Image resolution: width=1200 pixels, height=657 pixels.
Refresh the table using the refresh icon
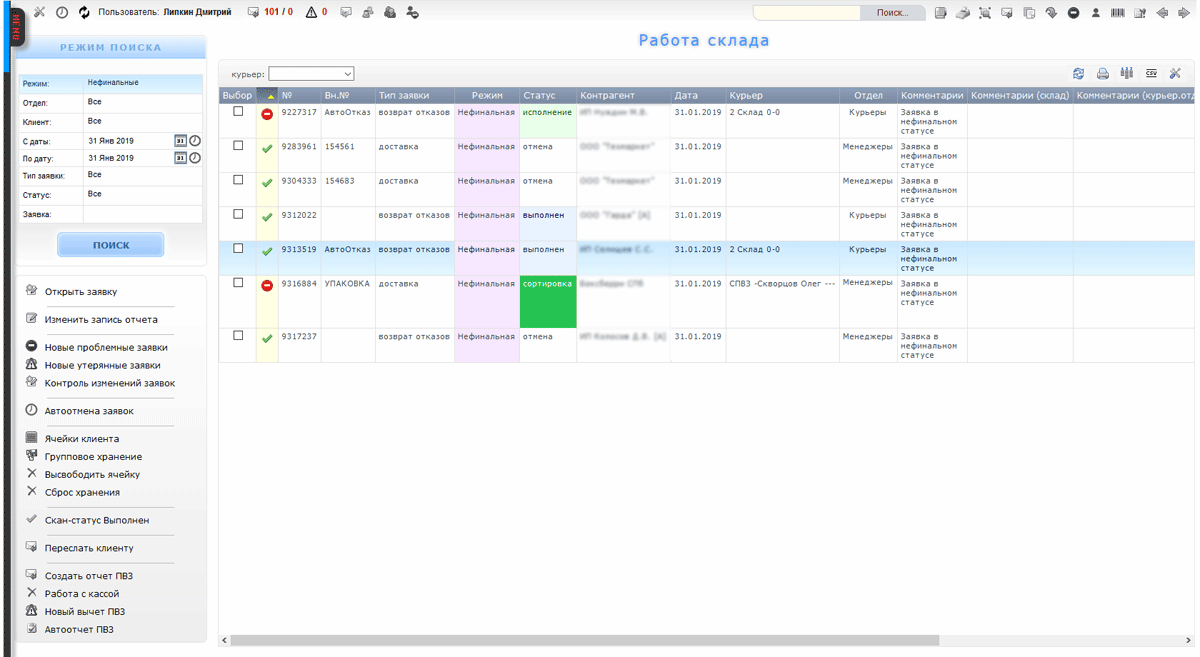1079,74
